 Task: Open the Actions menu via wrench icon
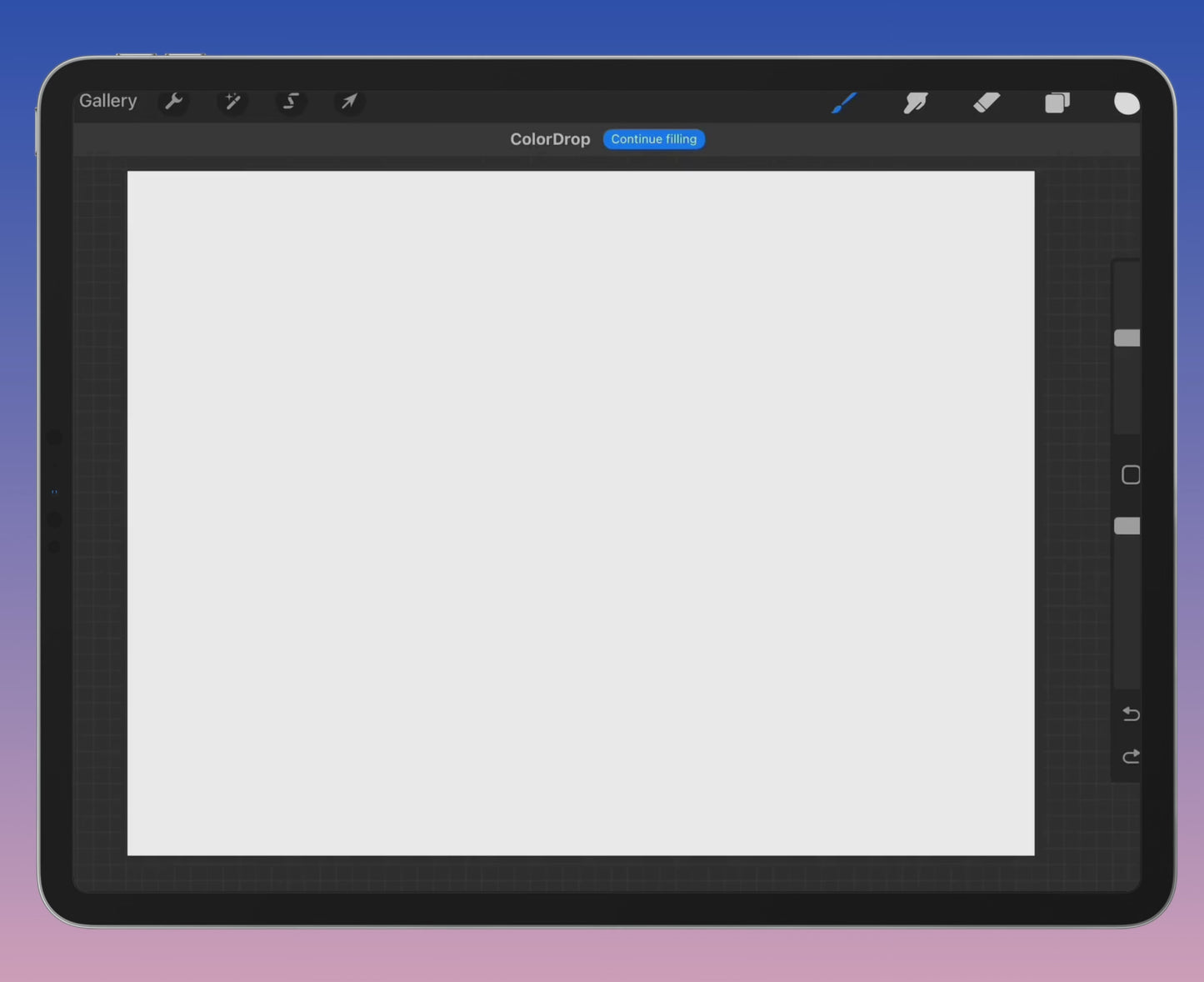173,101
